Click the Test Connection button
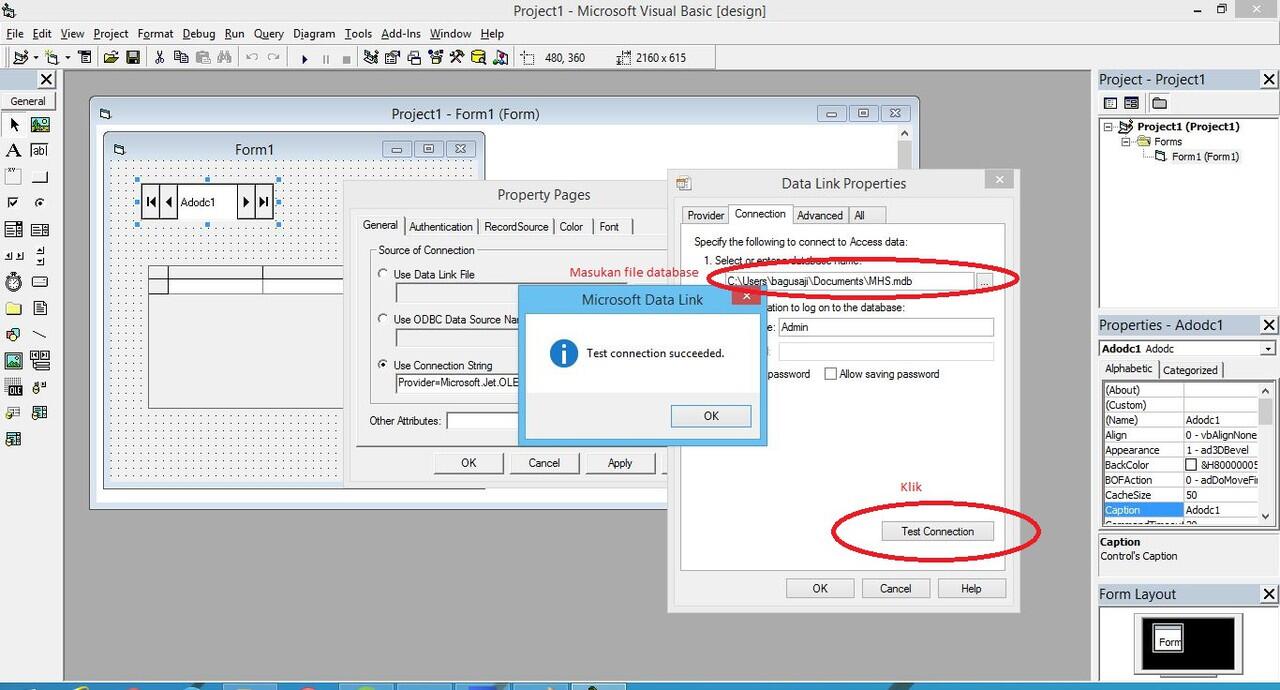The height and width of the screenshot is (690, 1280). (x=937, y=531)
